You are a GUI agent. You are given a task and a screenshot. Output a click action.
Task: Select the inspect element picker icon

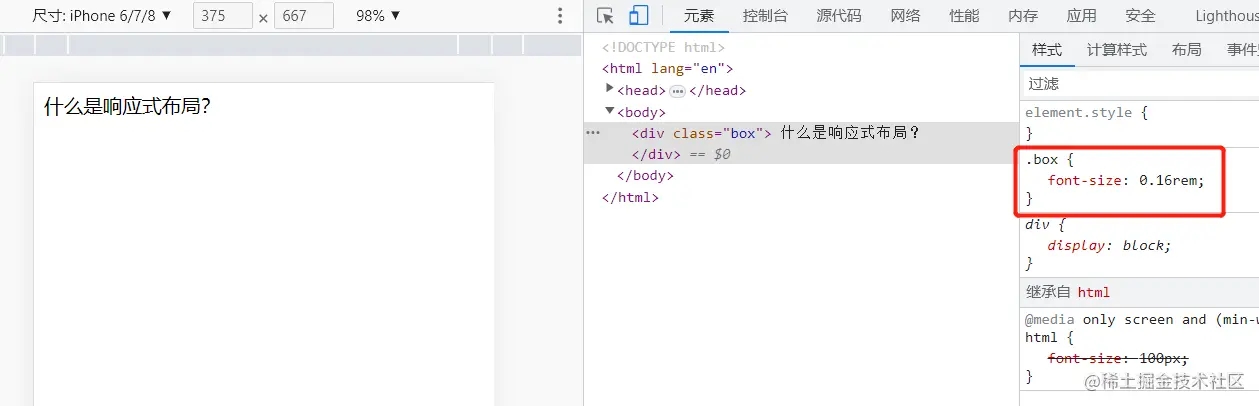[605, 15]
